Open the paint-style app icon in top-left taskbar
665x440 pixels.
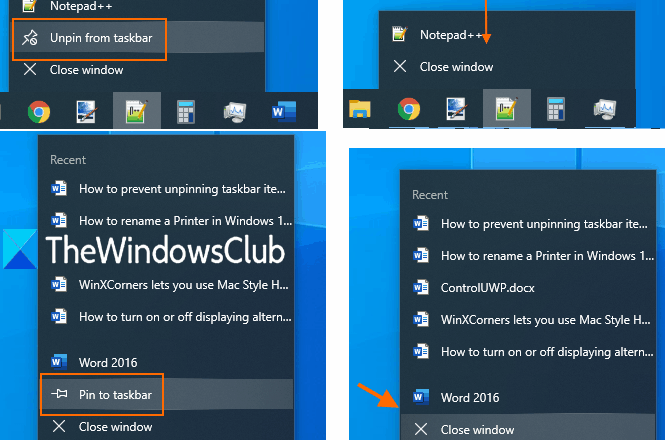86,112
